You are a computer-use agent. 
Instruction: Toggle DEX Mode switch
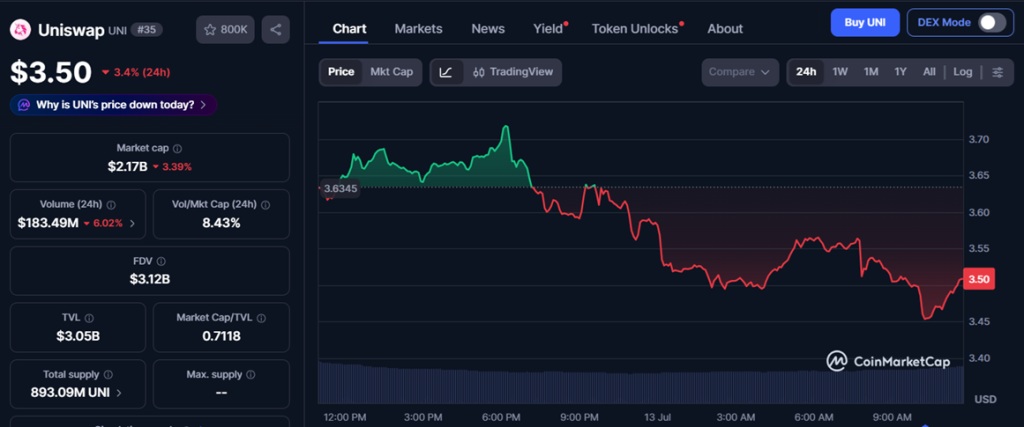pyautogui.click(x=991, y=23)
